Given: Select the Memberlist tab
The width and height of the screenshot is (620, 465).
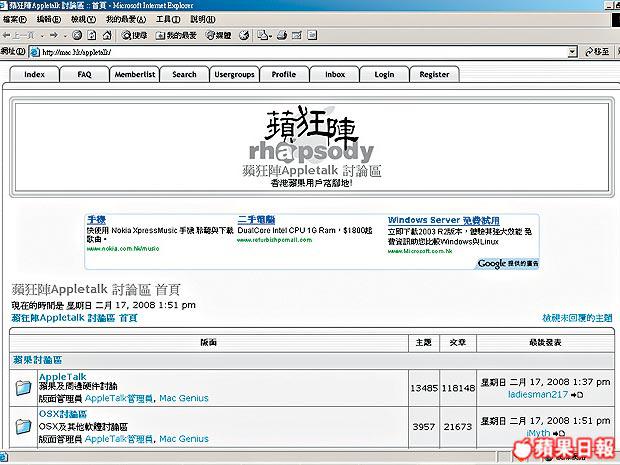Looking at the screenshot, I should coord(135,74).
